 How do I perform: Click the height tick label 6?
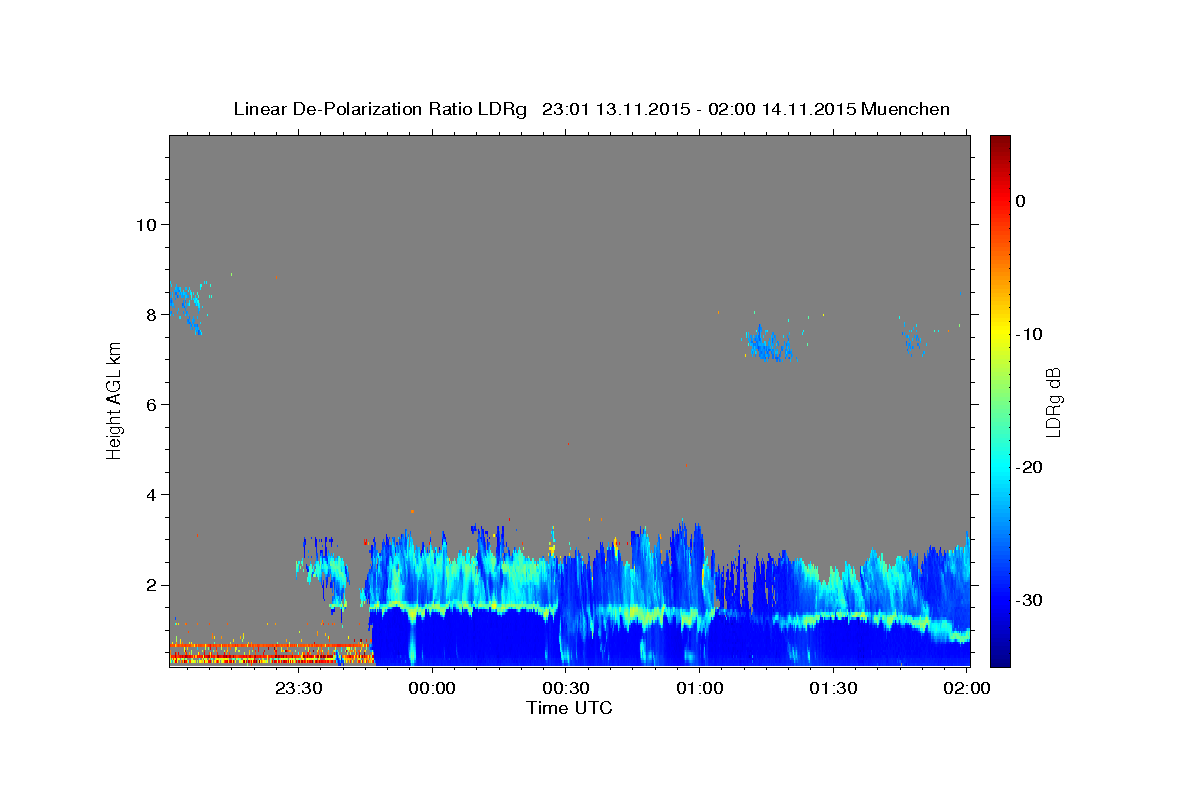tap(152, 404)
